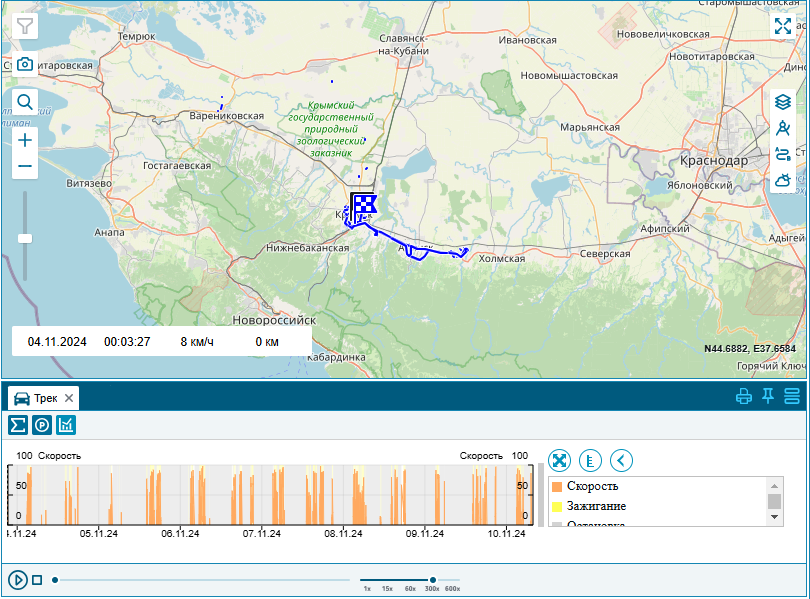Viewport: 810px width, 599px height.
Task: Click the coordinates N44.6882, E37.6584
Action: tap(750, 349)
